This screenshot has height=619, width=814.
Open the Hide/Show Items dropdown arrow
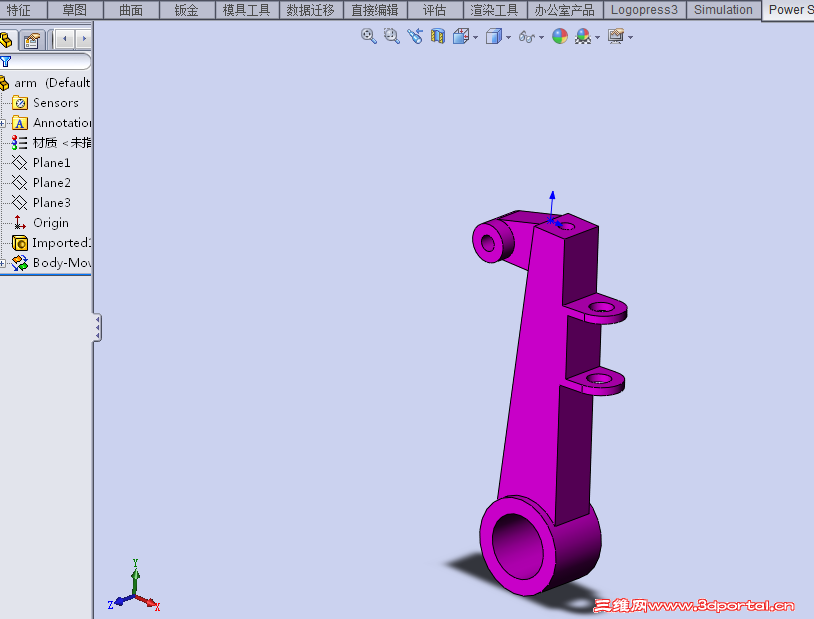point(541,37)
